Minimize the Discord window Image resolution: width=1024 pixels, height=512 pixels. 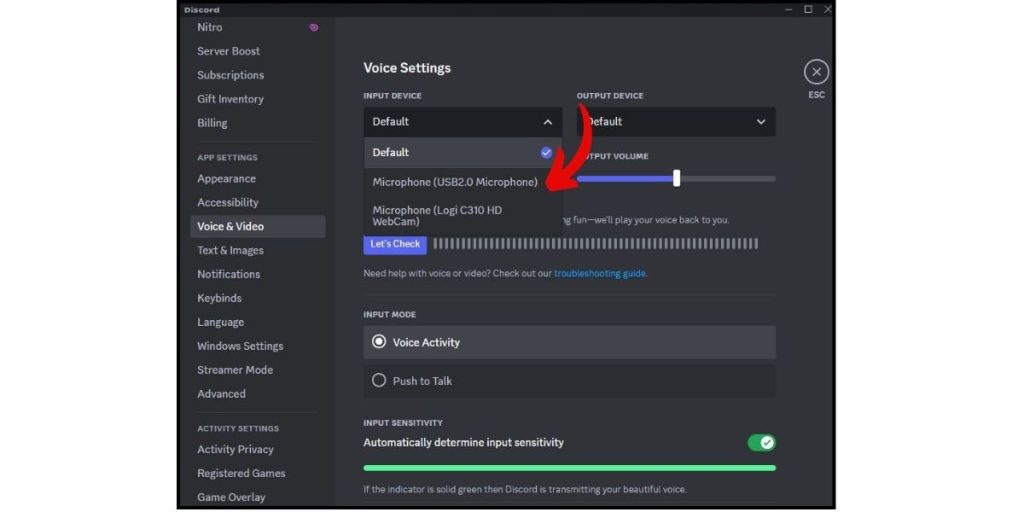click(x=789, y=9)
